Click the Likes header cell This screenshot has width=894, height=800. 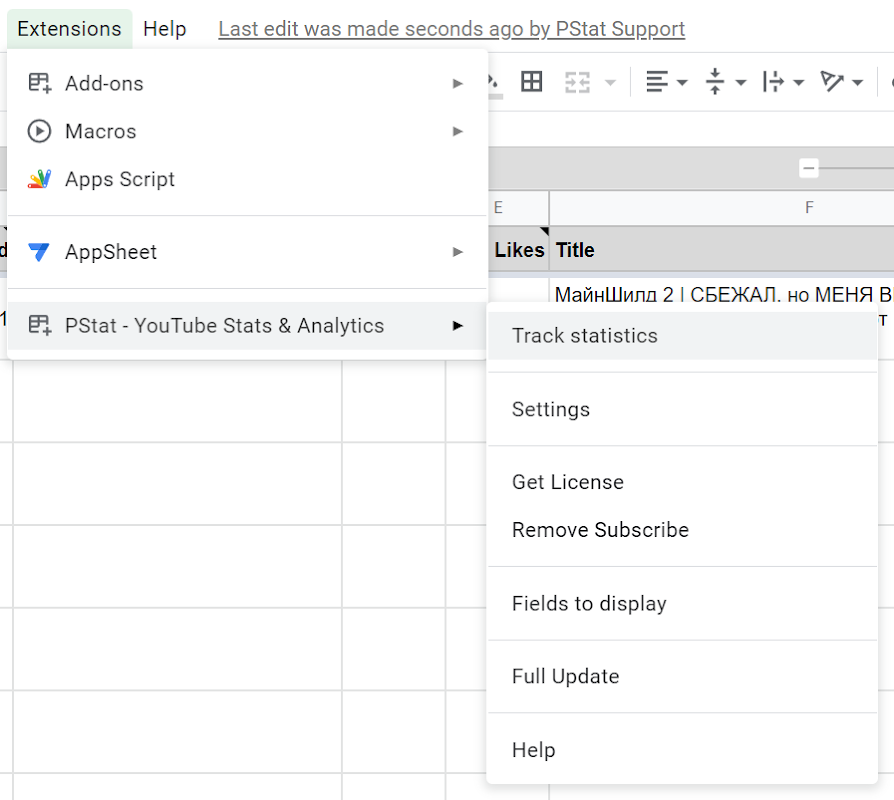point(518,250)
